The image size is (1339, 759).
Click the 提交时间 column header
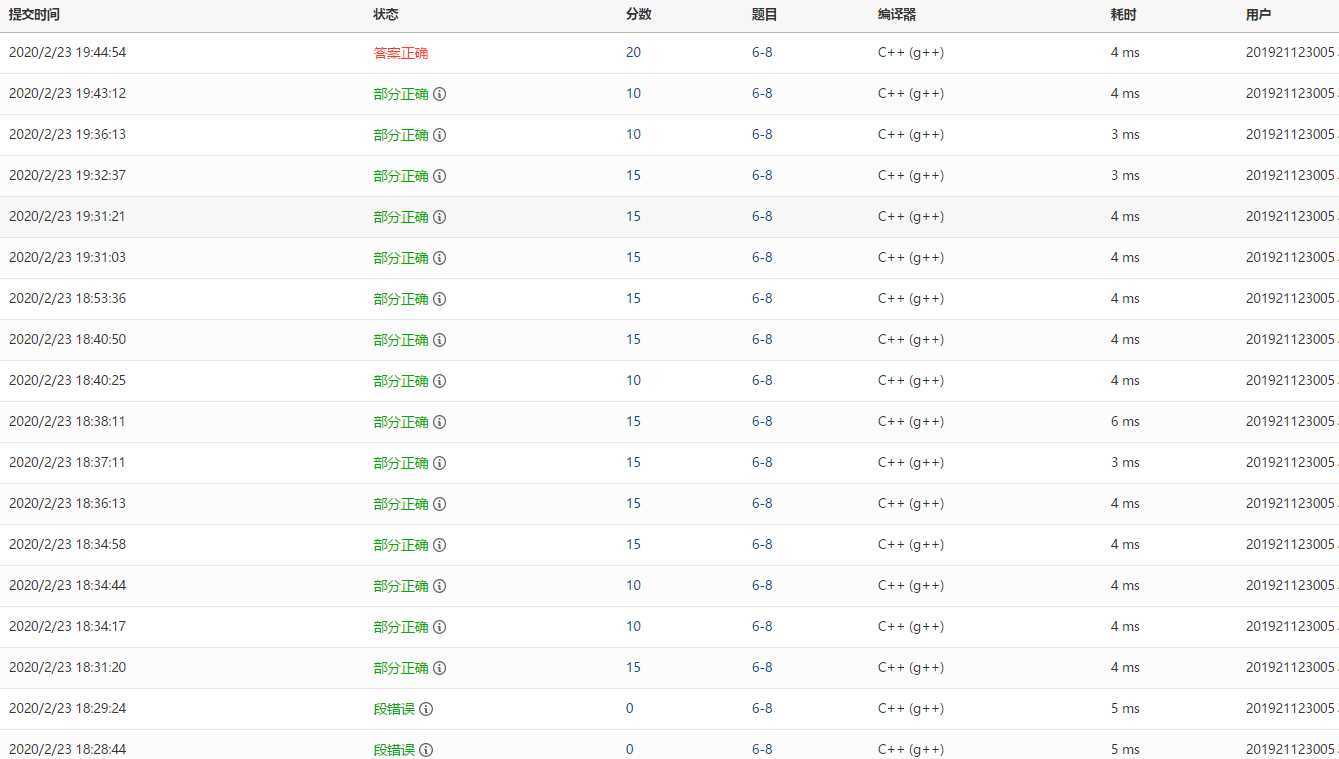coord(34,15)
